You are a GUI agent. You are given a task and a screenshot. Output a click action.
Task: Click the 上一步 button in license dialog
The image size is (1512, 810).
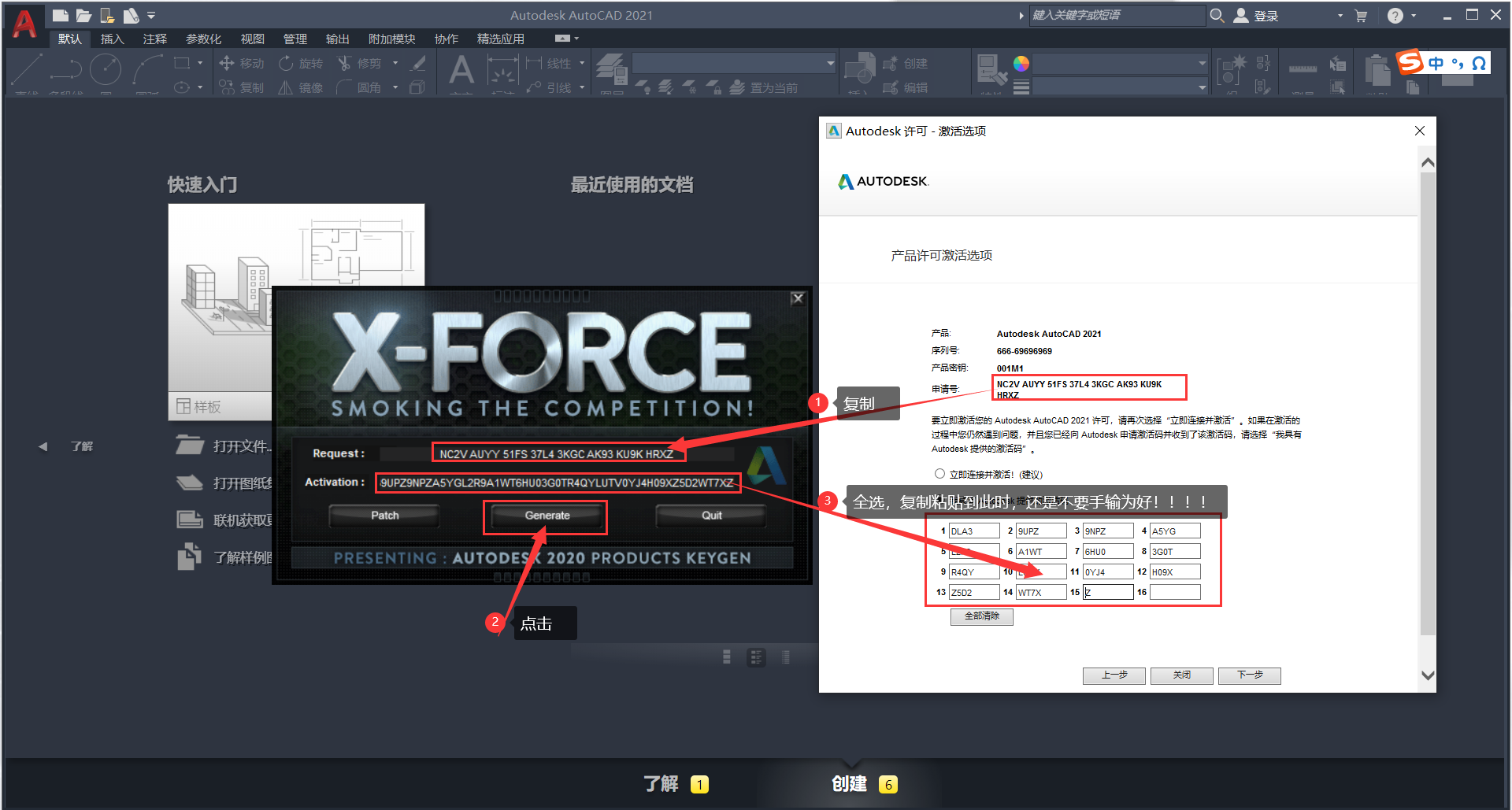pyautogui.click(x=1114, y=675)
